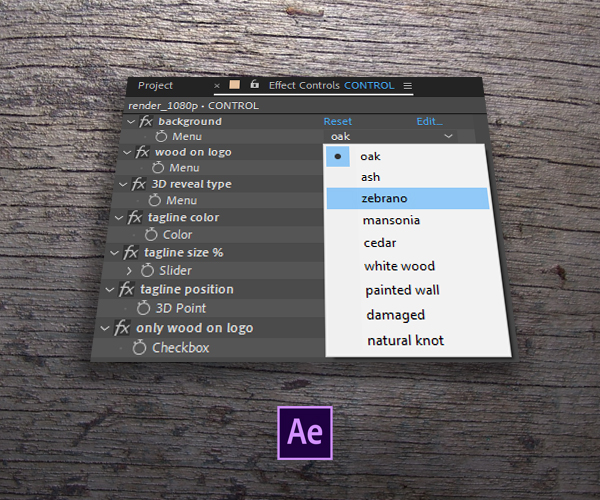Select damaged background option

pos(413,315)
